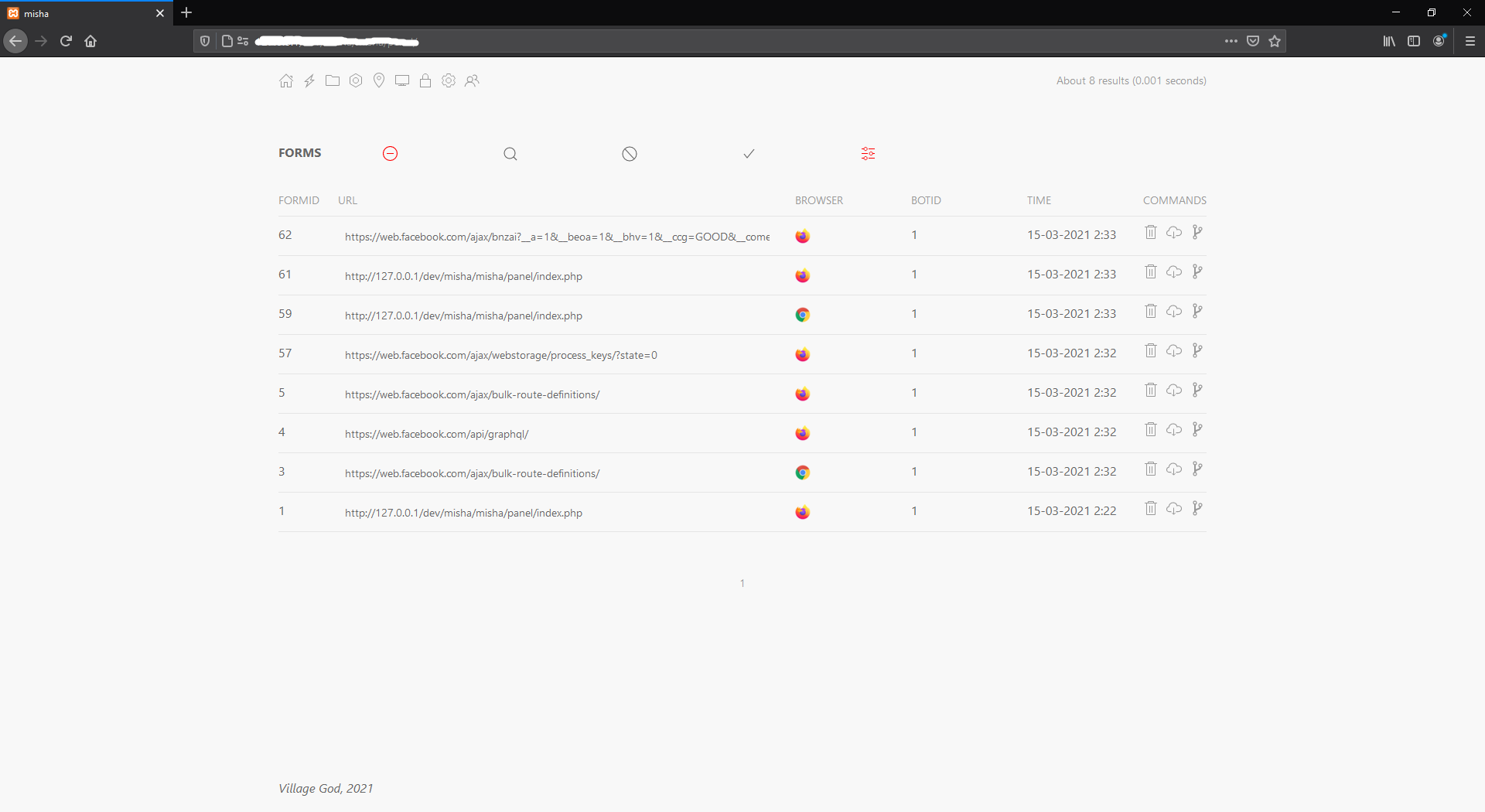The width and height of the screenshot is (1485, 812).
Task: Open the padlock navigation icon
Action: 425,80
